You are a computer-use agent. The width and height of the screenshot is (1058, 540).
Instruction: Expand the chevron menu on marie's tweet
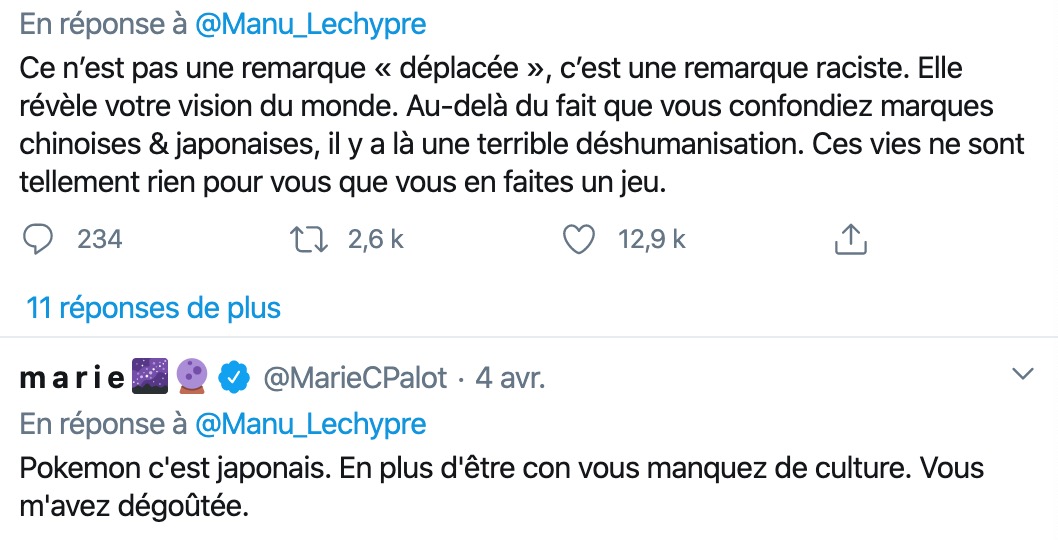[1023, 375]
